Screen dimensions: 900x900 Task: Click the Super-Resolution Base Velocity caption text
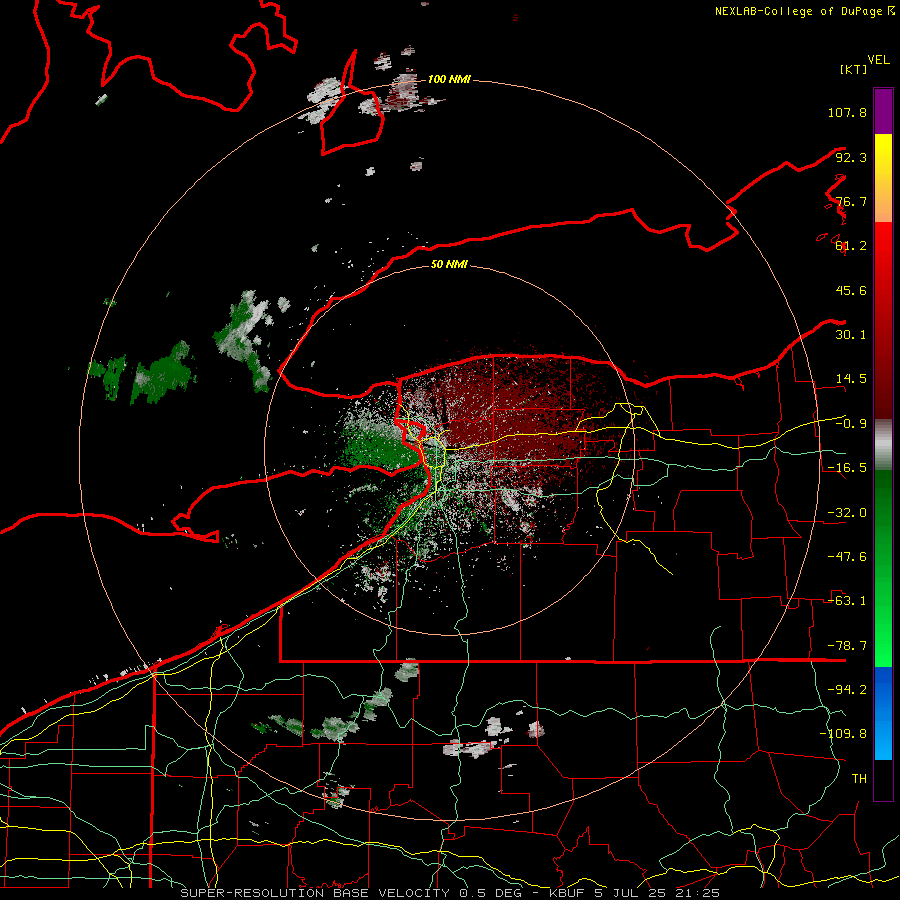tap(449, 893)
